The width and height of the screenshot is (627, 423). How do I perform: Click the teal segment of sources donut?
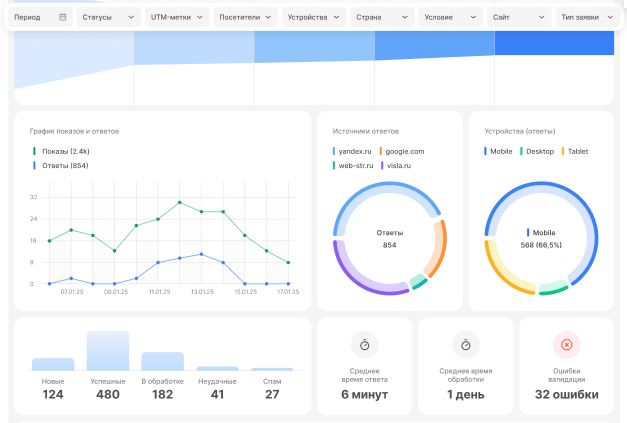pos(418,282)
